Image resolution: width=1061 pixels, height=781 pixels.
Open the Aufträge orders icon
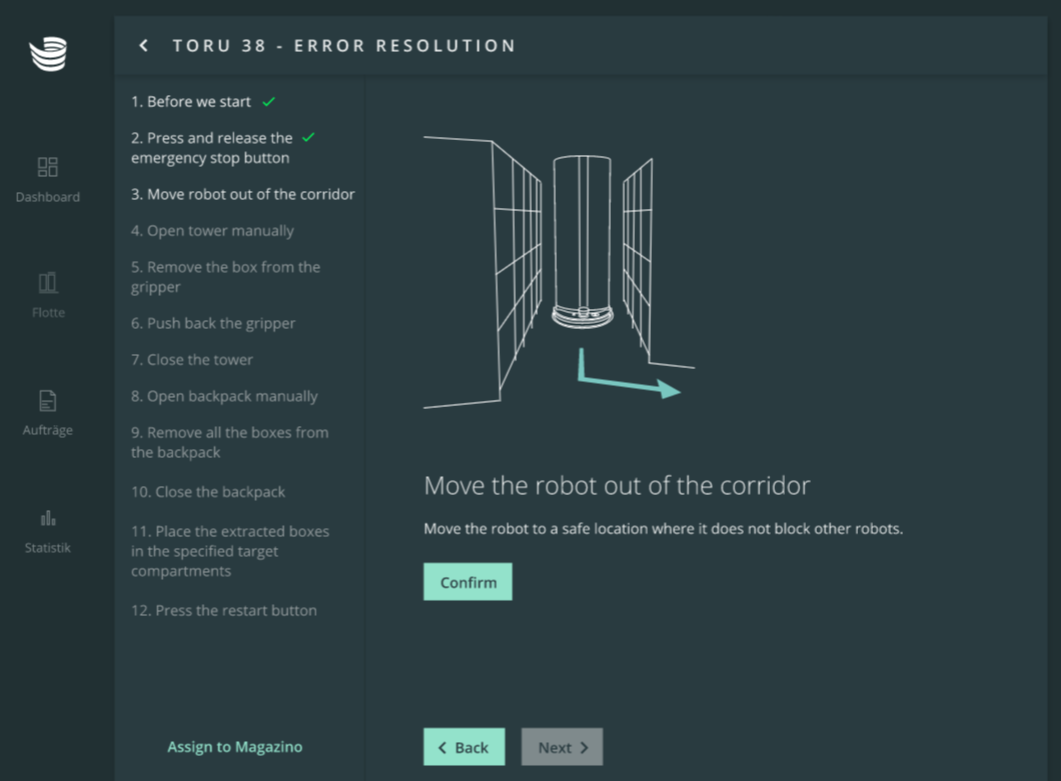(48, 401)
